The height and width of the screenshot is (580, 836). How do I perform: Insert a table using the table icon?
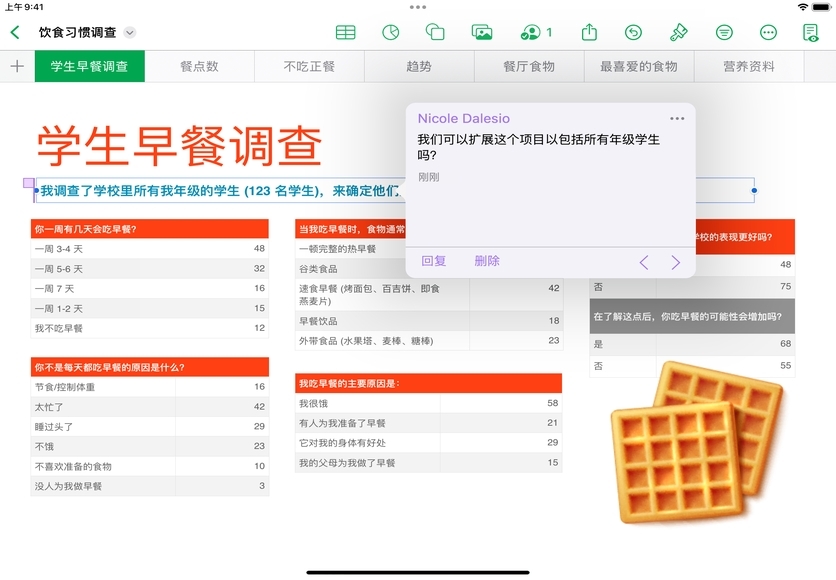point(345,32)
